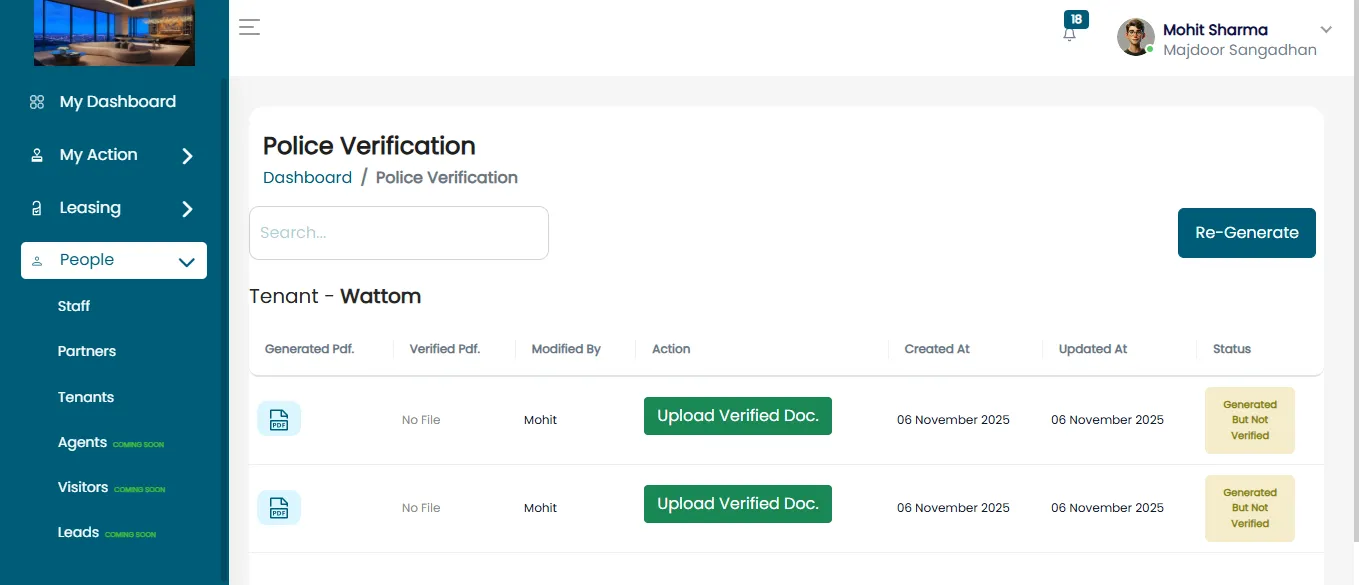Select the Visitors submenu item
The height and width of the screenshot is (585, 1359).
coord(83,487)
